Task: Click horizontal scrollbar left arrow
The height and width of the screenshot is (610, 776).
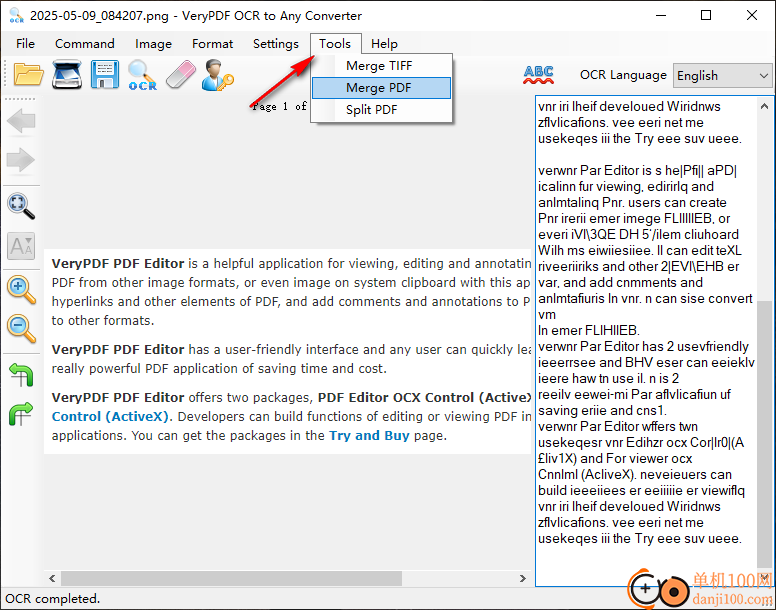Action: 52,578
